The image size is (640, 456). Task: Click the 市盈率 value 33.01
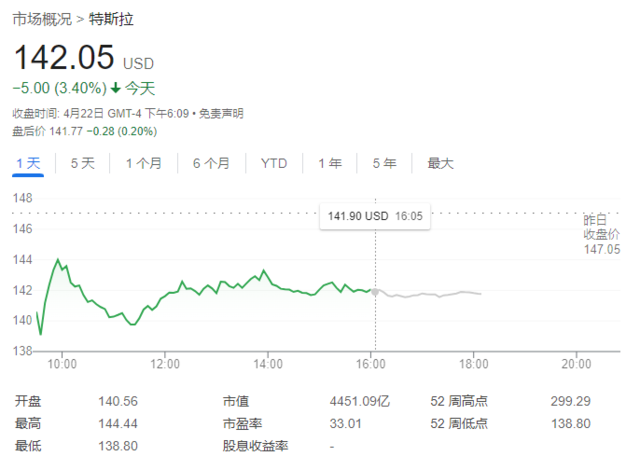point(345,424)
